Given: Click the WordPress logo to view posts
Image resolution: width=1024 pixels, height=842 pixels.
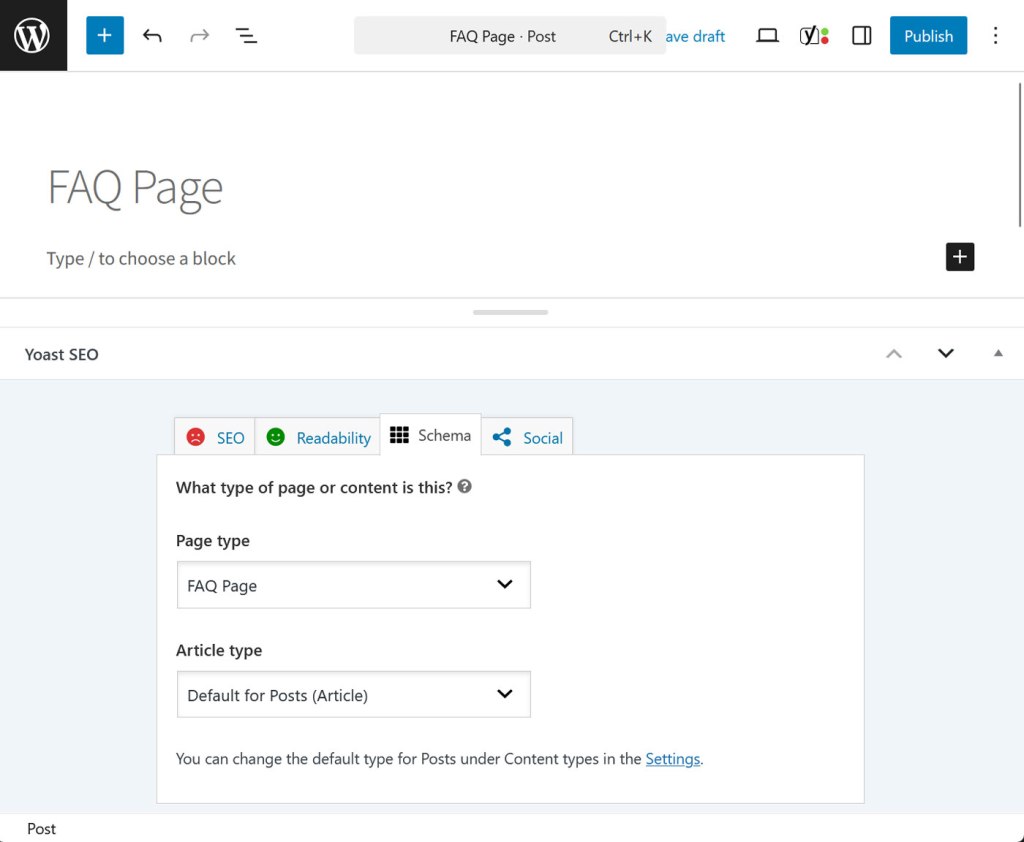Looking at the screenshot, I should pyautogui.click(x=33, y=35).
